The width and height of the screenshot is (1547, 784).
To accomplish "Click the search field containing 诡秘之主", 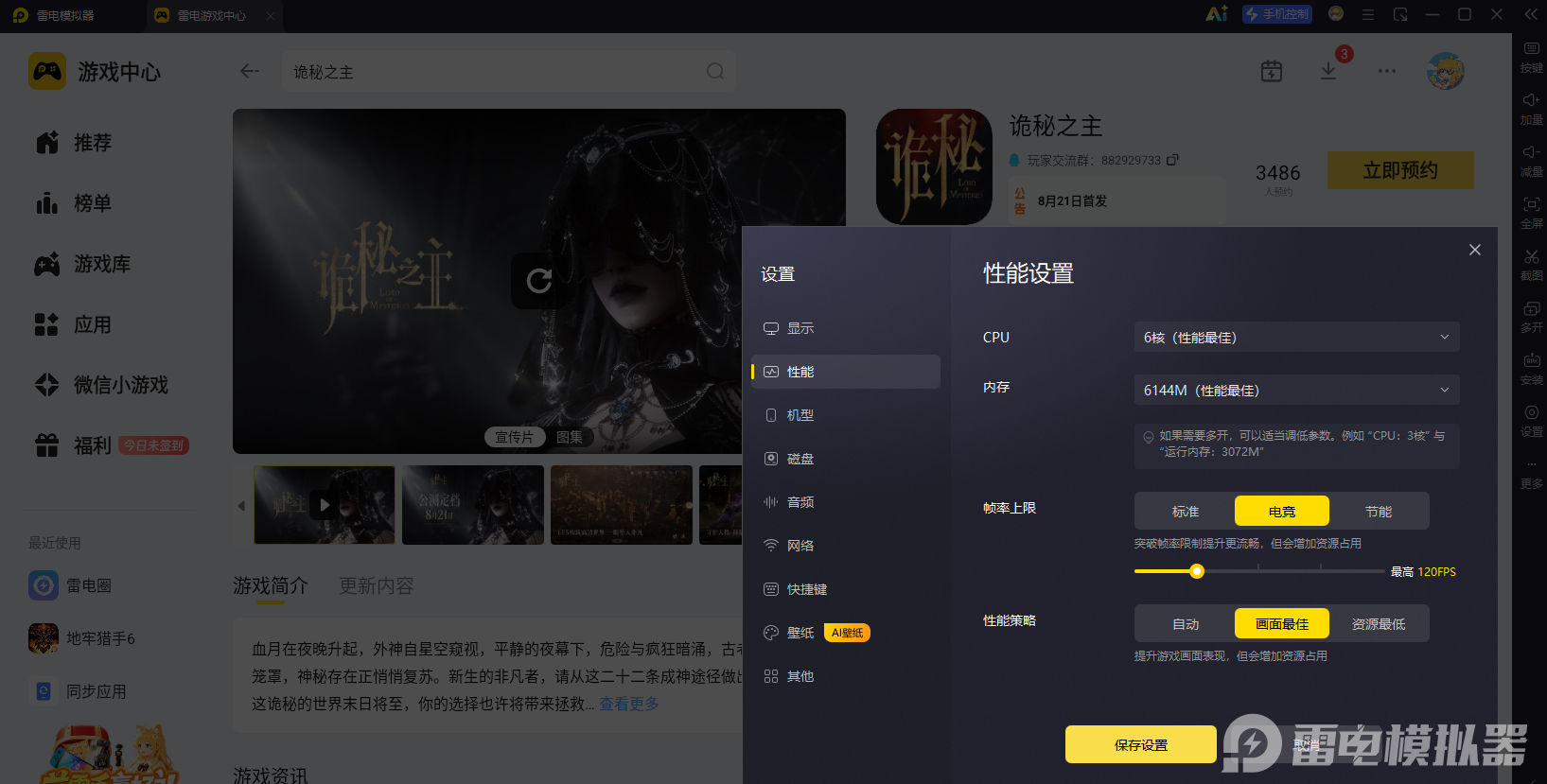I will [x=509, y=72].
